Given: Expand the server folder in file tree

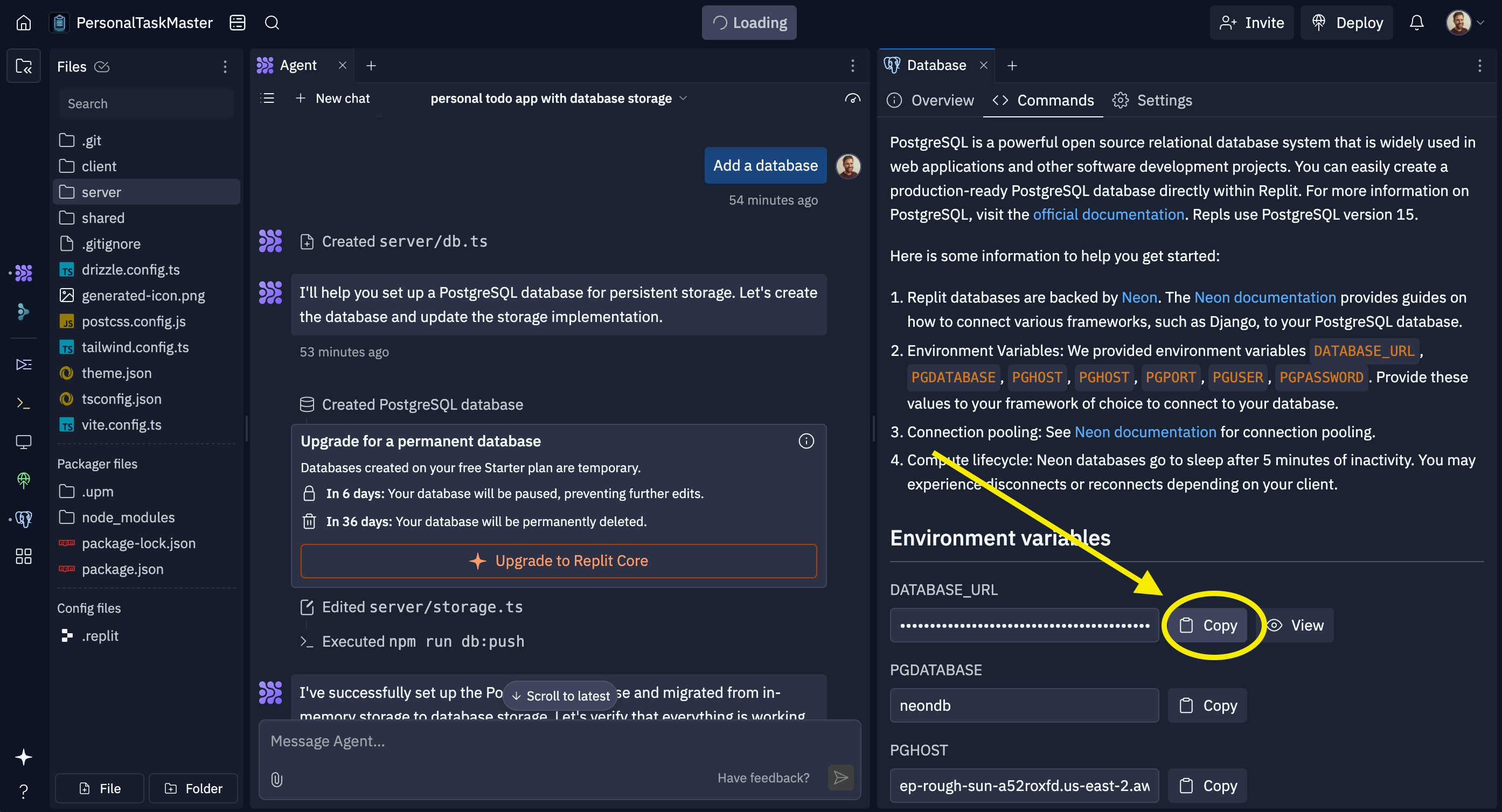Looking at the screenshot, I should pyautogui.click(x=101, y=191).
